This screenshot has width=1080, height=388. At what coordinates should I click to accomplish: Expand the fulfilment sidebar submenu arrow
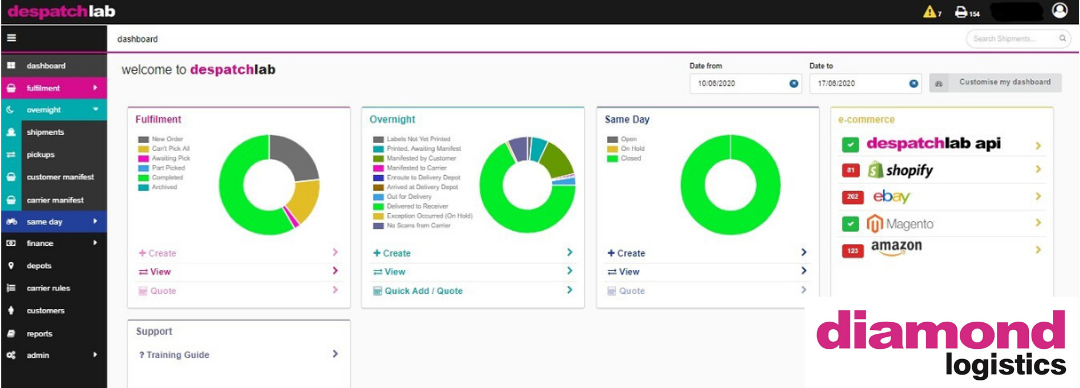[95, 88]
